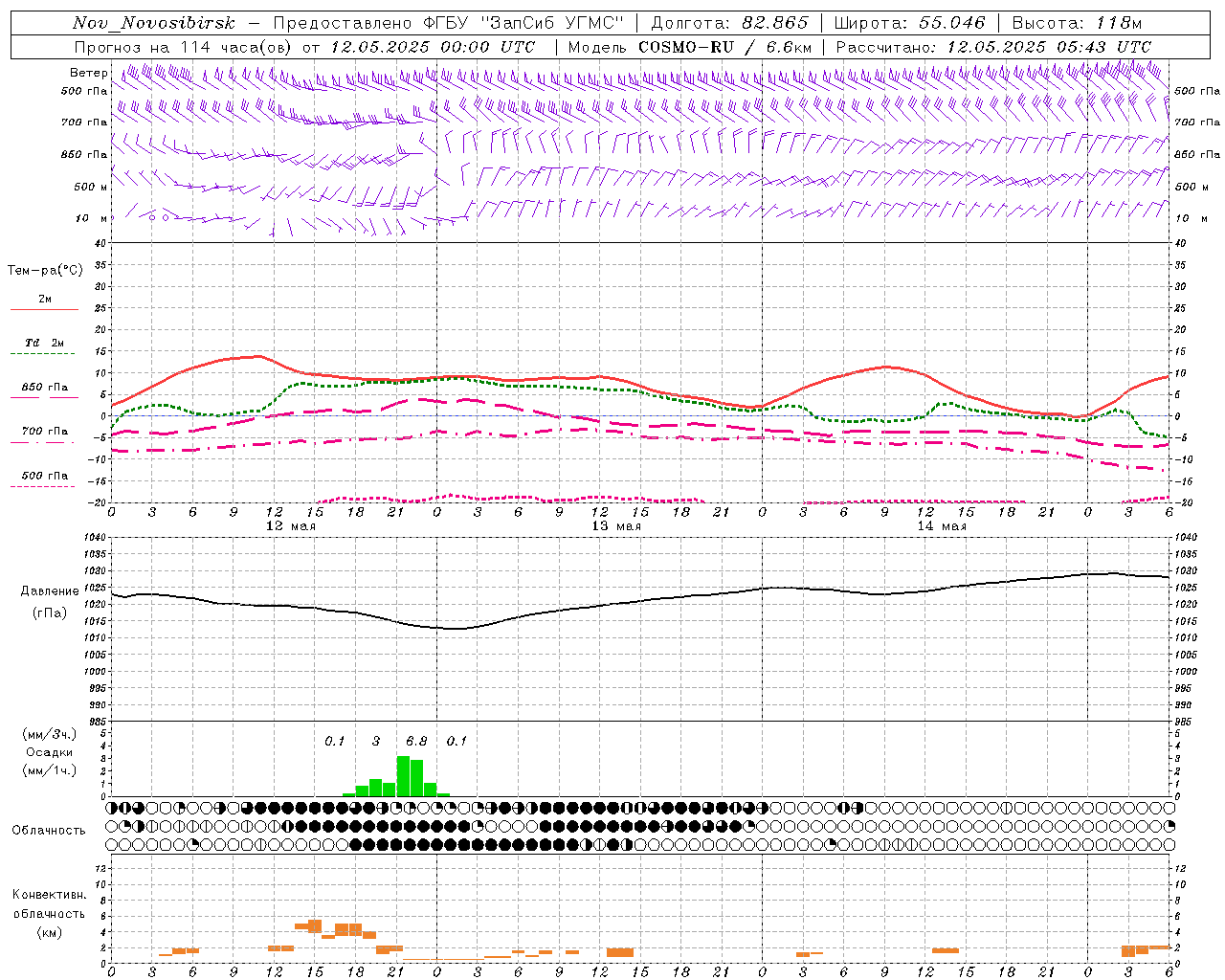Select the Td 2м legend entry
The height and width of the screenshot is (980, 1225).
pos(45,343)
